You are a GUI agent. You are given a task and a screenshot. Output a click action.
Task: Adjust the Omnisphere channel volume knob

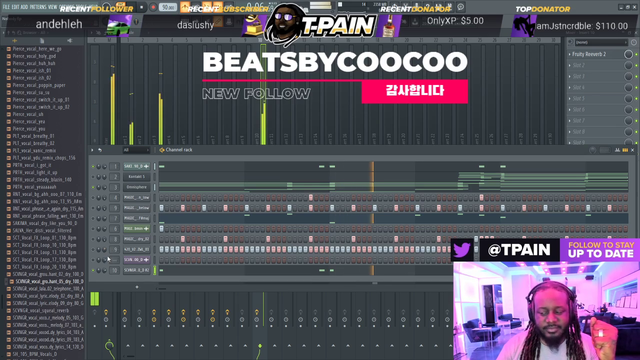click(x=104, y=187)
